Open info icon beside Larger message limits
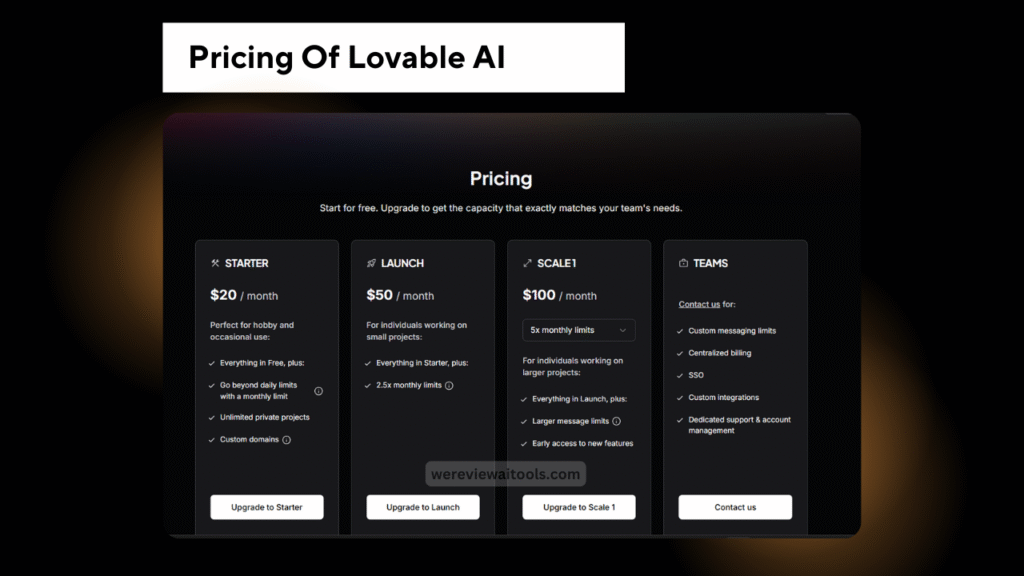The image size is (1024, 576). (616, 421)
